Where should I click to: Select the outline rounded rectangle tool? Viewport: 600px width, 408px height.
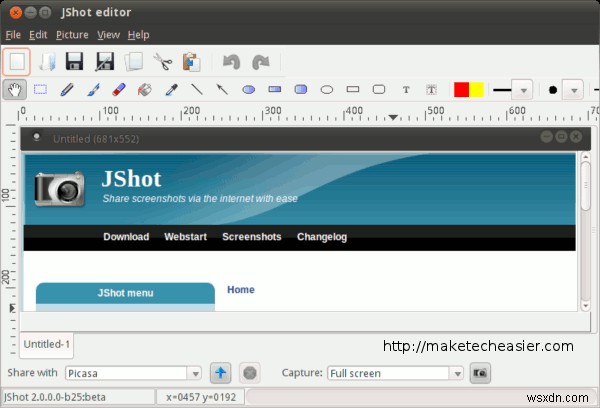(379, 90)
